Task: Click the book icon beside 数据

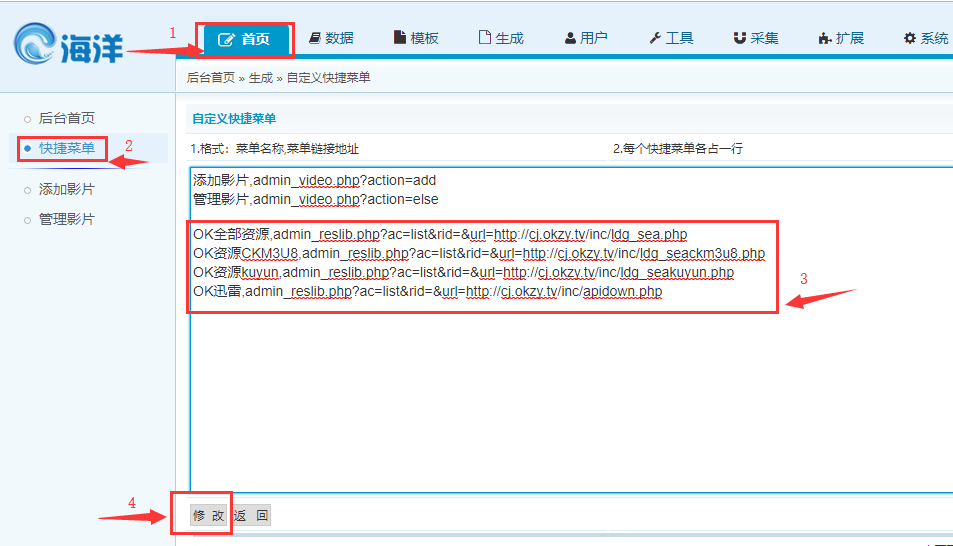Action: coord(314,38)
